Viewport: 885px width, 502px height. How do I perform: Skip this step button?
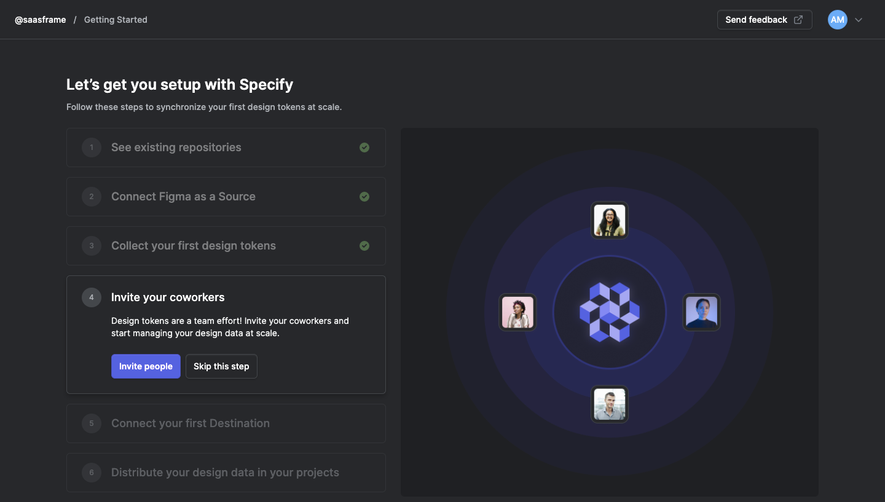tap(221, 366)
